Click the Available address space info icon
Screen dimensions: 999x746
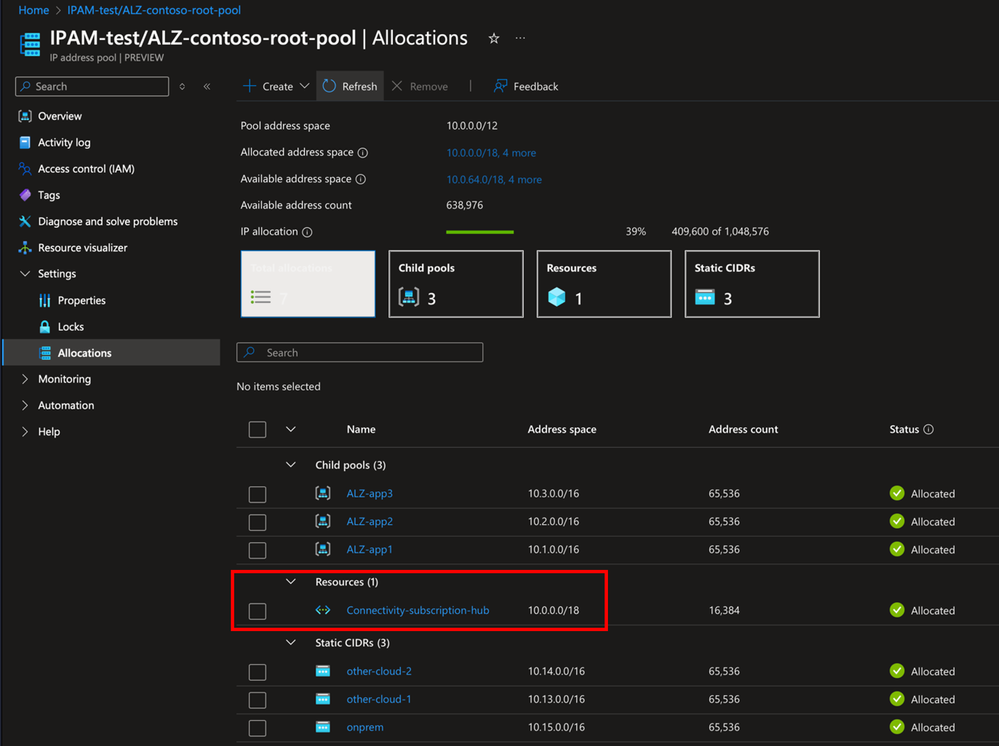[361, 180]
